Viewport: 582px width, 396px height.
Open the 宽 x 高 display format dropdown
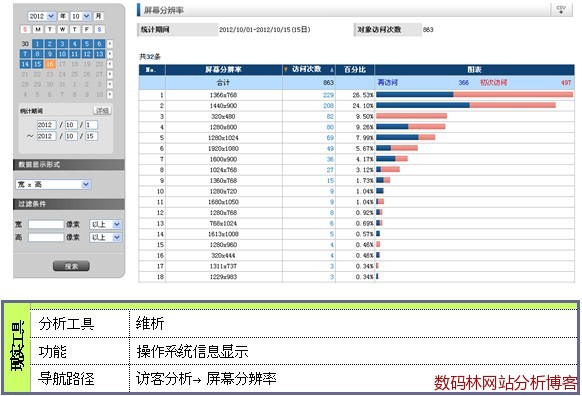point(53,184)
